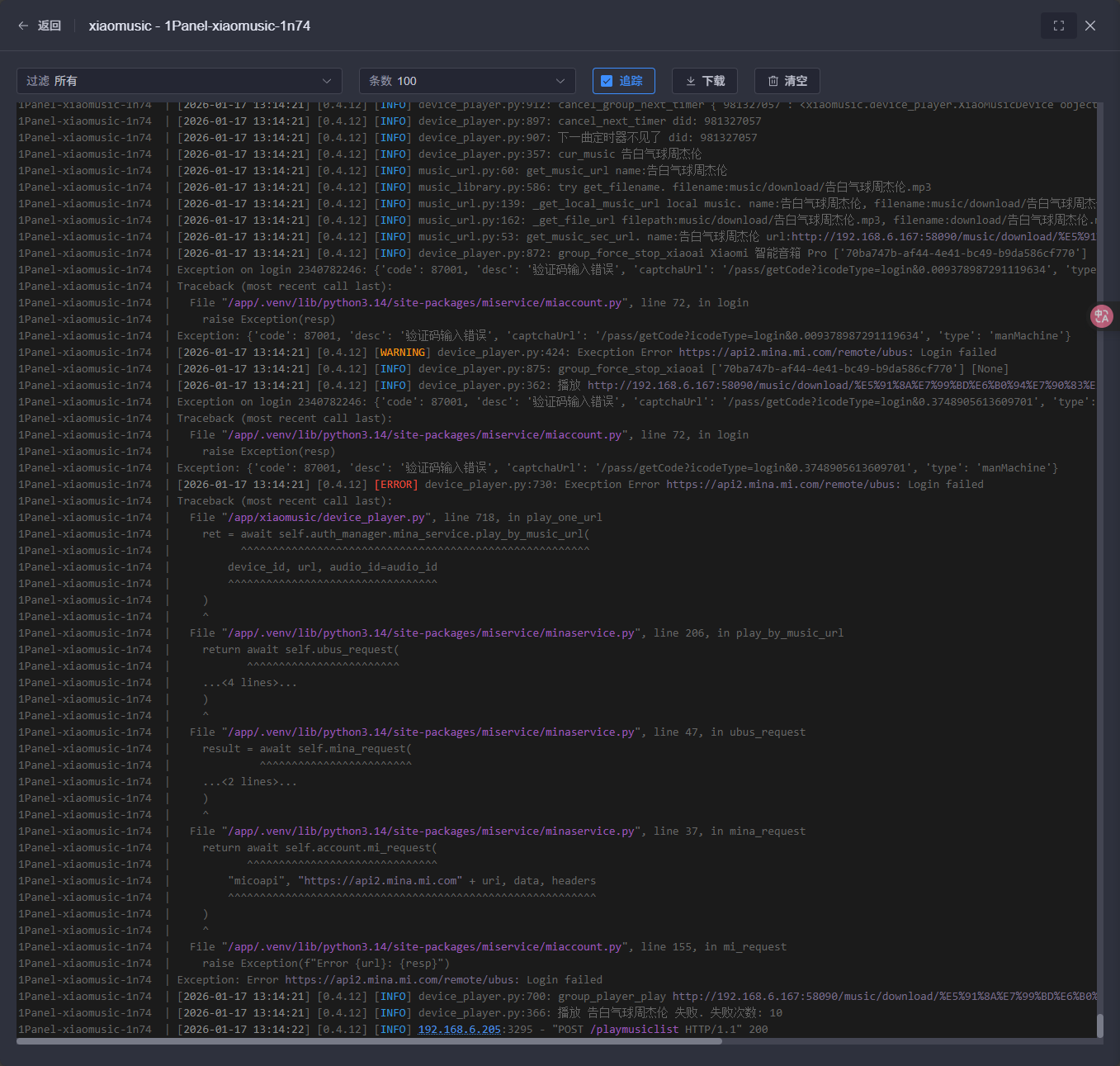Close the log viewer panel
This screenshot has height=1066, width=1120.
(1090, 26)
